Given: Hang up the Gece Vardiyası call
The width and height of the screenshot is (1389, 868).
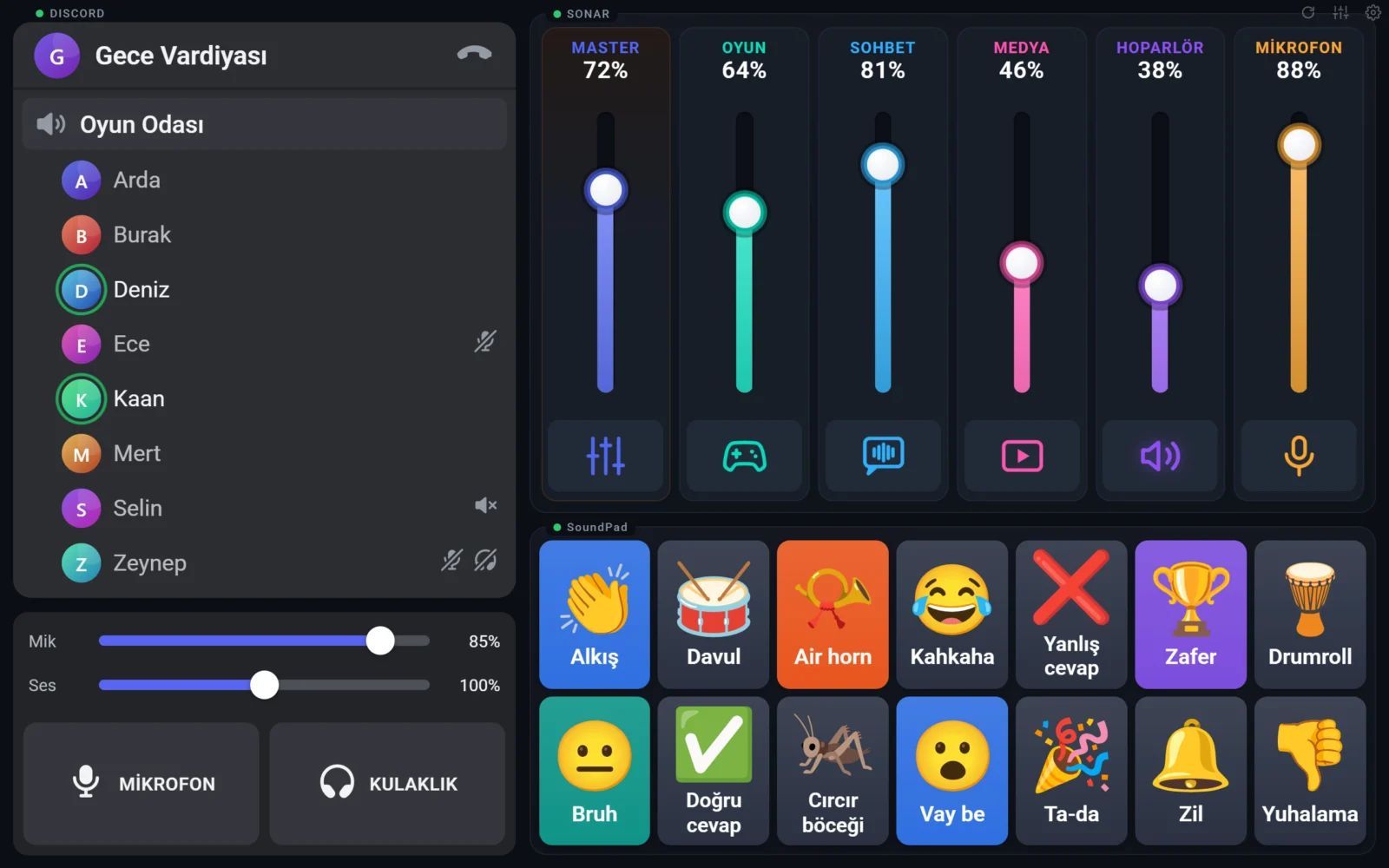Looking at the screenshot, I should [474, 54].
